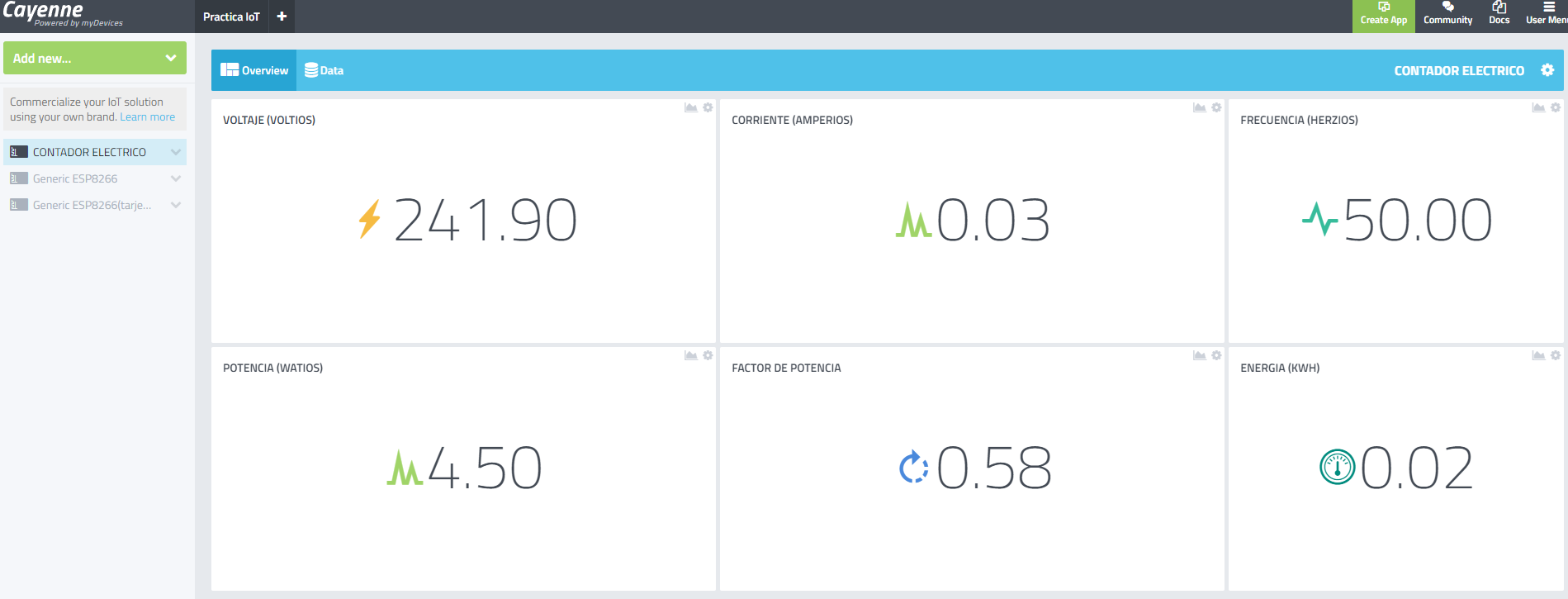Expand CONTADOR ELECTRICO device chevron
The width and height of the screenshot is (1568, 599).
175,152
